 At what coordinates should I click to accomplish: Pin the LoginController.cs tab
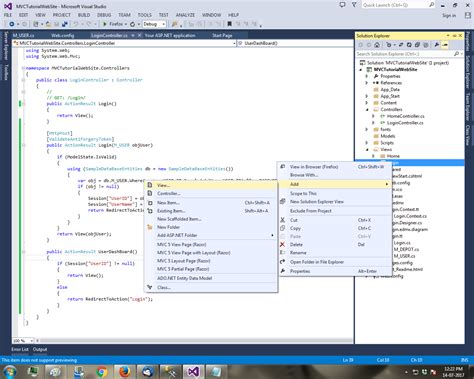pos(133,35)
